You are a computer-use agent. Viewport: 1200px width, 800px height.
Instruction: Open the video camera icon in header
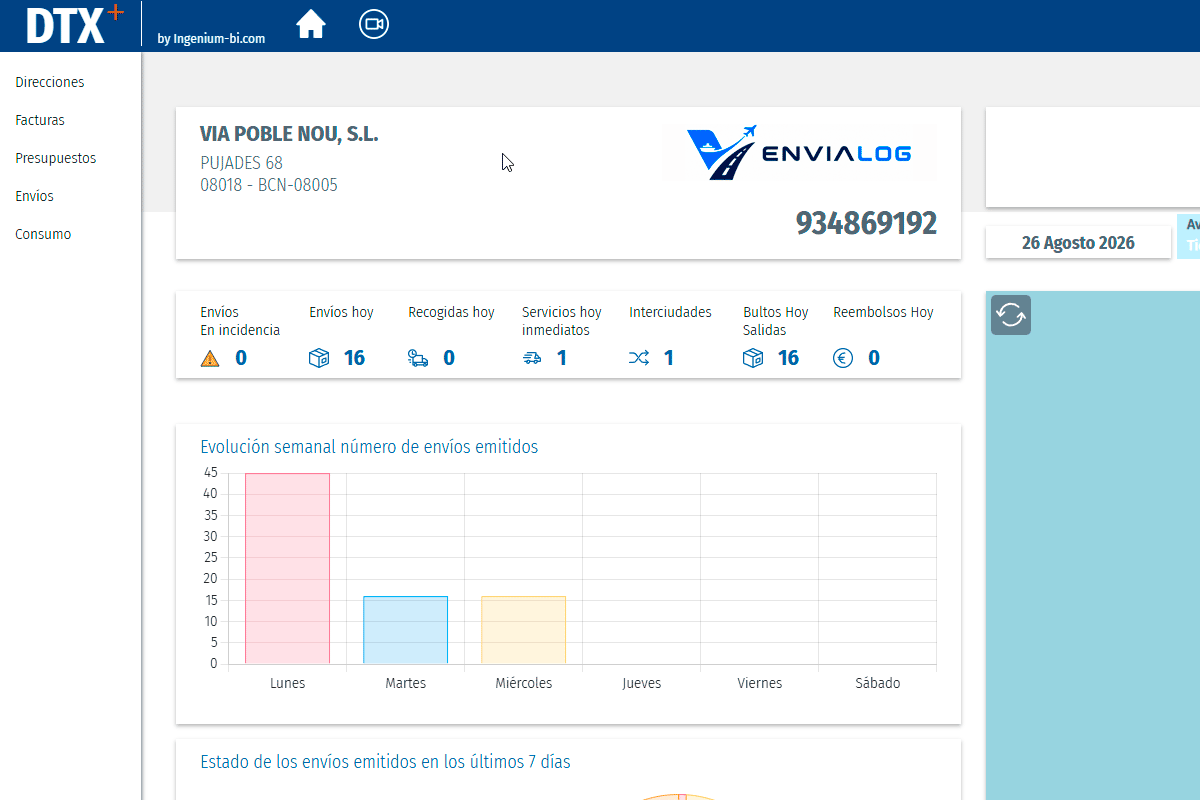374,24
